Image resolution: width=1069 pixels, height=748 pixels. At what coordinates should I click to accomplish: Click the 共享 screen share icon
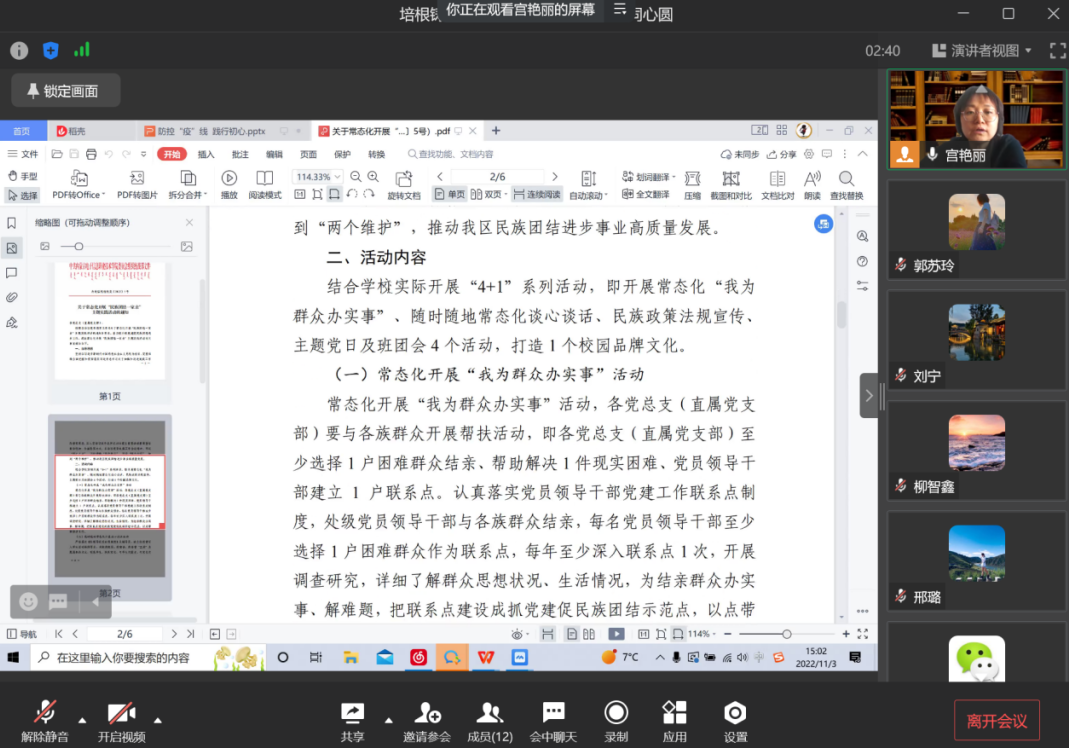tap(352, 713)
